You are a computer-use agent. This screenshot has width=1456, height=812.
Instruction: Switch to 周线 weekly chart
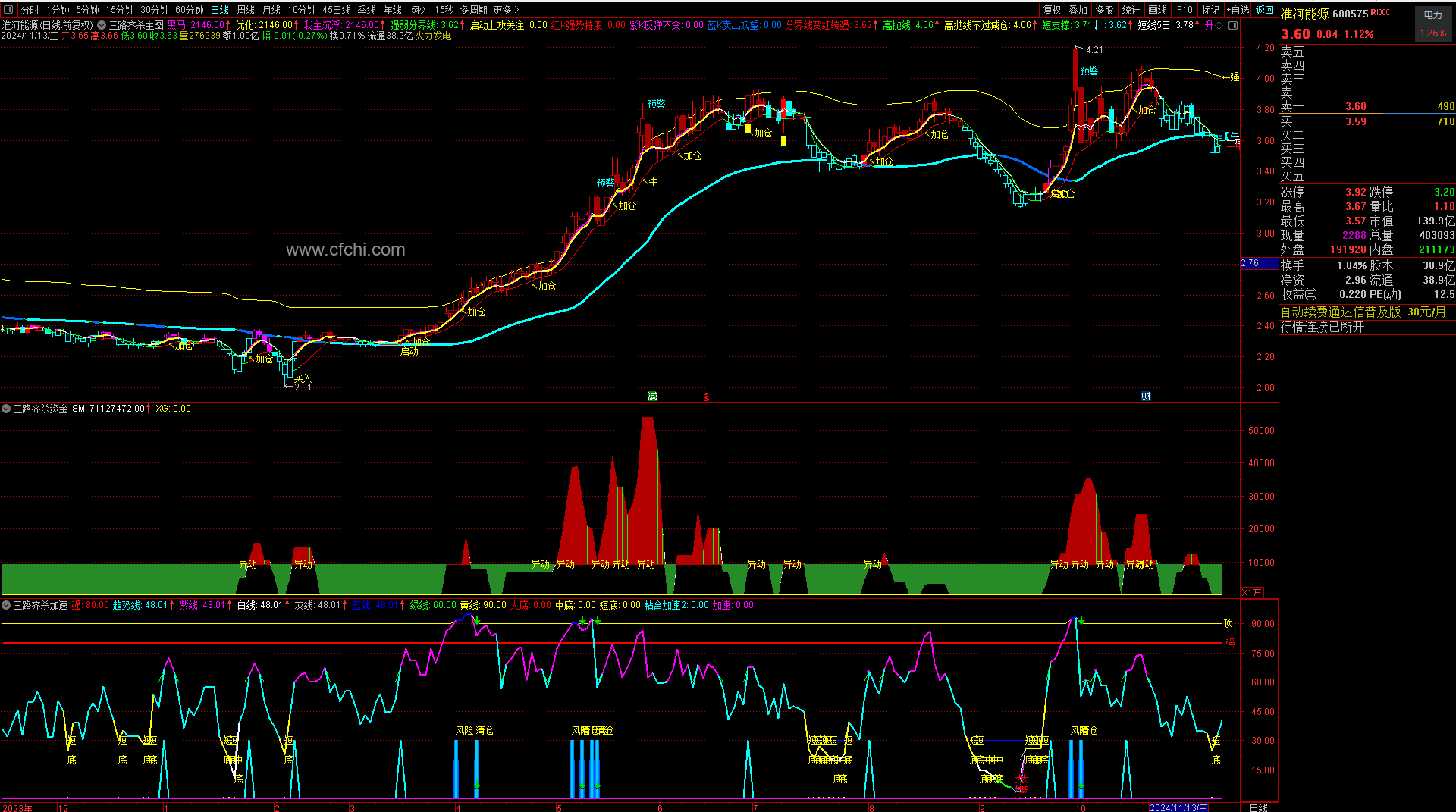(x=246, y=10)
